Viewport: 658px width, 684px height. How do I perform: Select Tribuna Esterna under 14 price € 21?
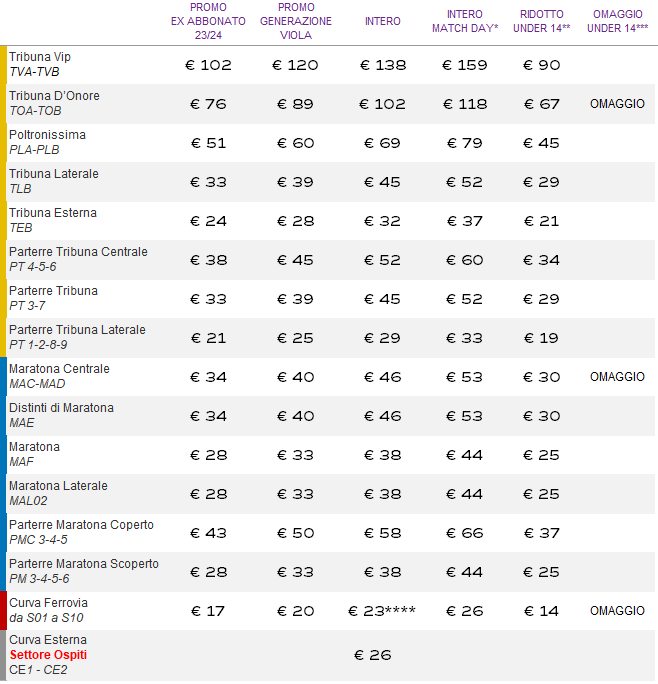541,221
